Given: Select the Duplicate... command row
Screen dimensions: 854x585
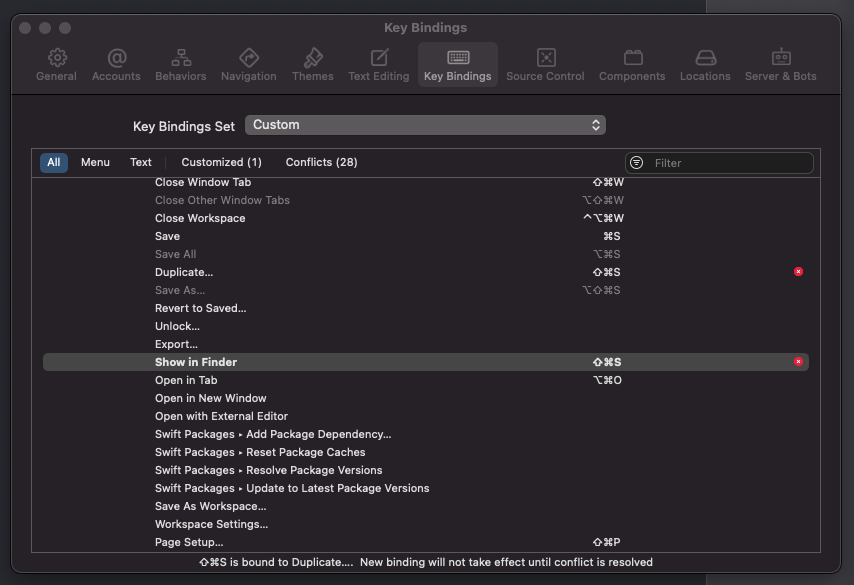Looking at the screenshot, I should click(x=426, y=272).
